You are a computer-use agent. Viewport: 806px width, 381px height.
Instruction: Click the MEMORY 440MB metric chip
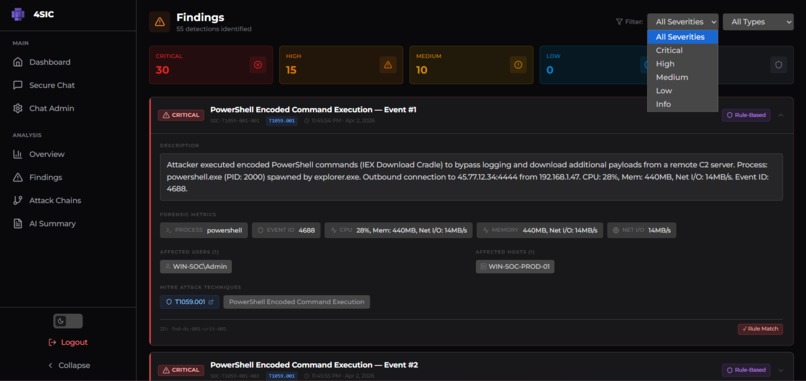[540, 230]
